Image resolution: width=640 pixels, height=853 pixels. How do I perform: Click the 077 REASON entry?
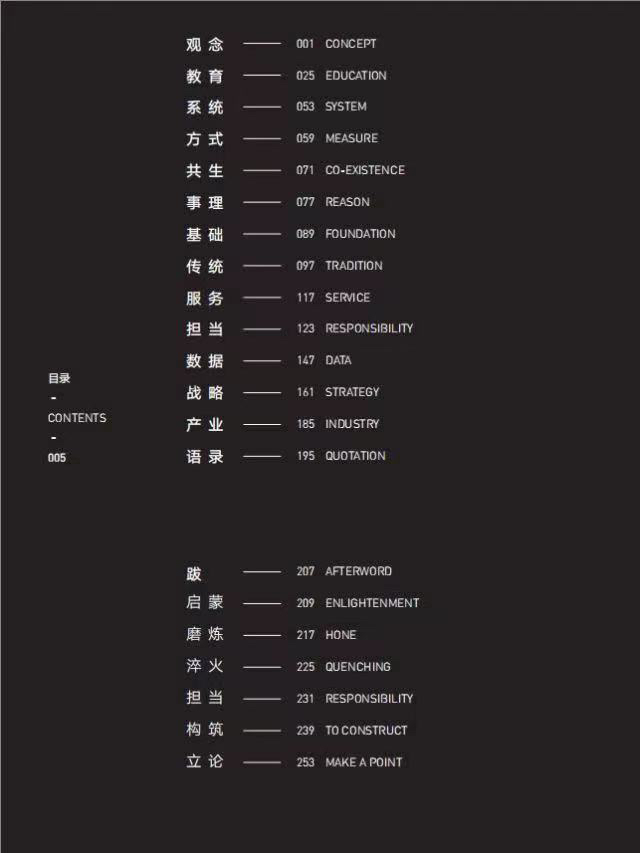coord(347,202)
